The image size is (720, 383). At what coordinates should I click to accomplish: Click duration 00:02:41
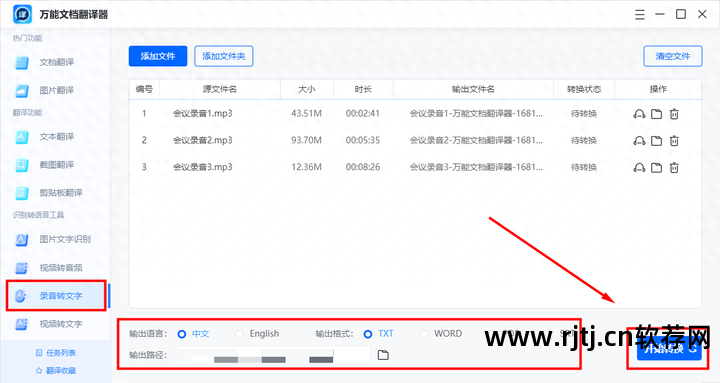point(363,113)
